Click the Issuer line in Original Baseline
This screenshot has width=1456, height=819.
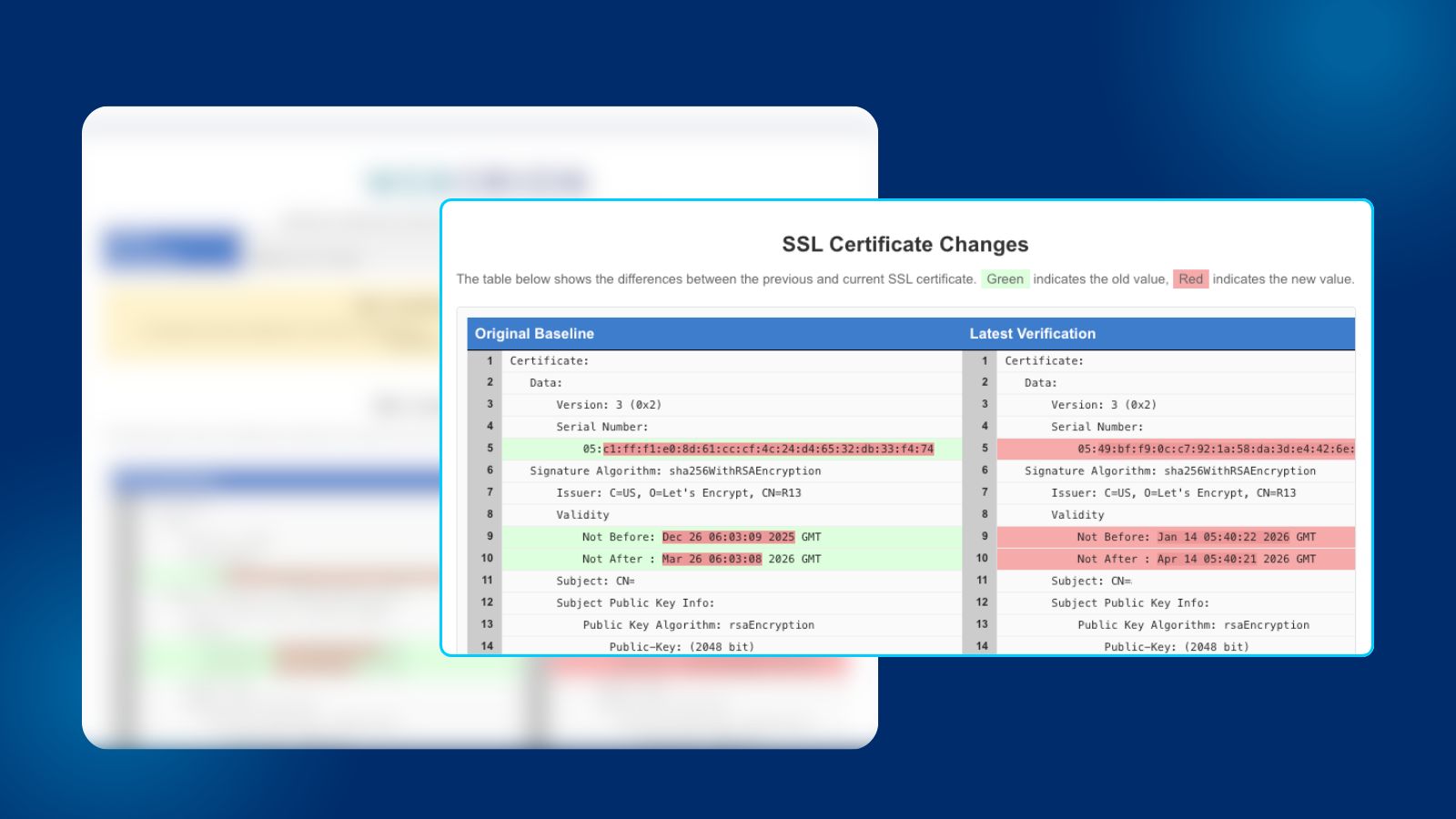coord(678,493)
